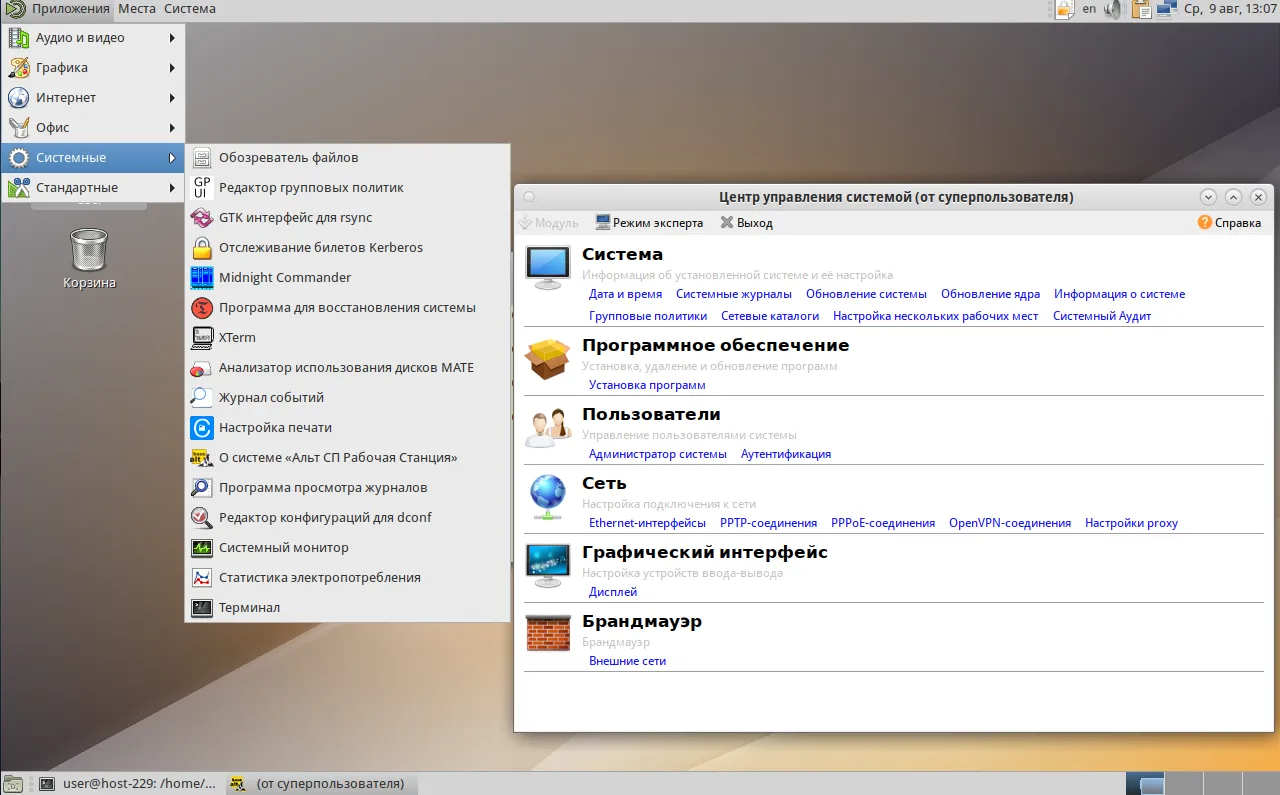
Task: Open the Дата и время link
Action: pos(625,294)
